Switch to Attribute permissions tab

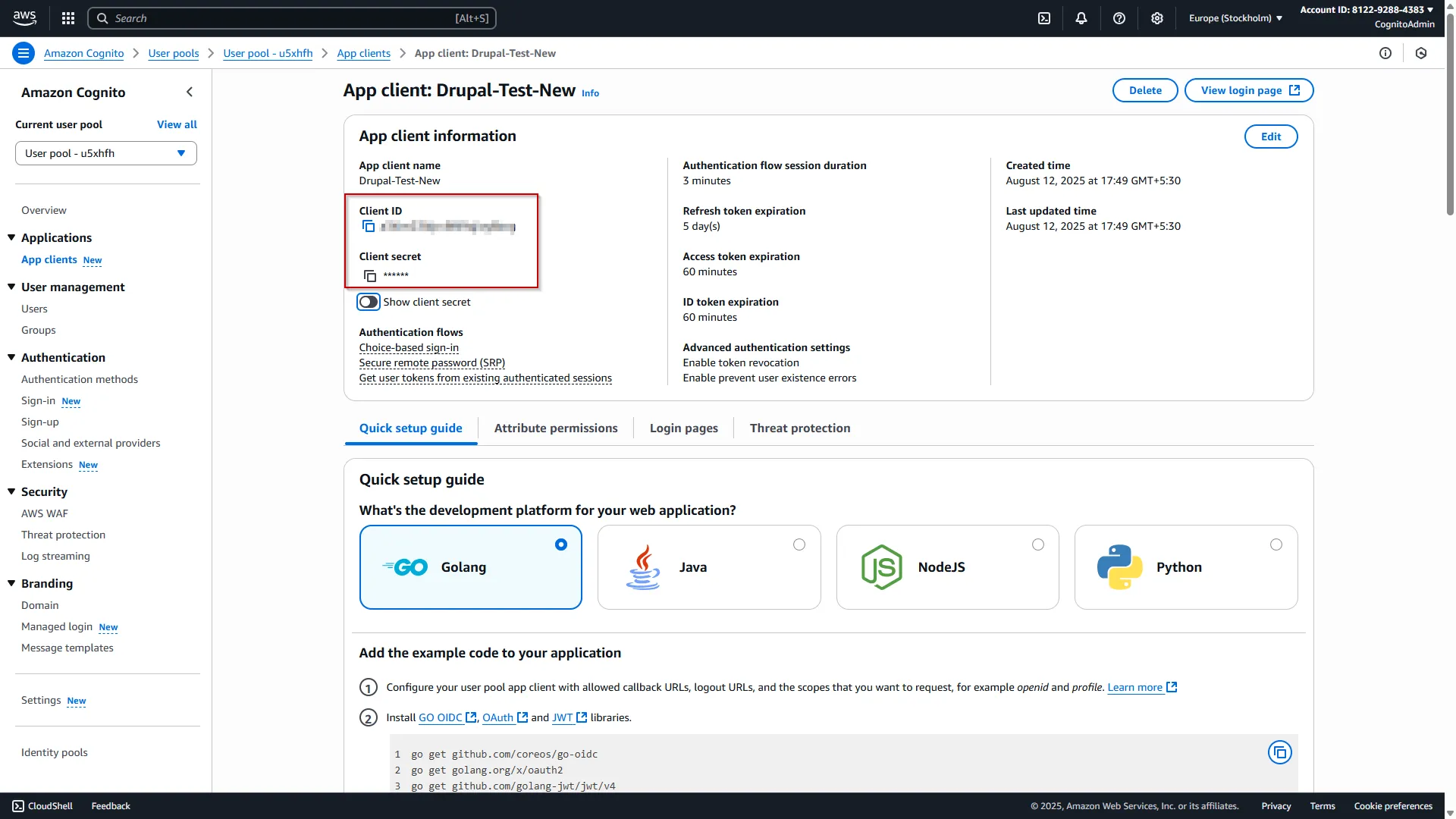click(556, 428)
